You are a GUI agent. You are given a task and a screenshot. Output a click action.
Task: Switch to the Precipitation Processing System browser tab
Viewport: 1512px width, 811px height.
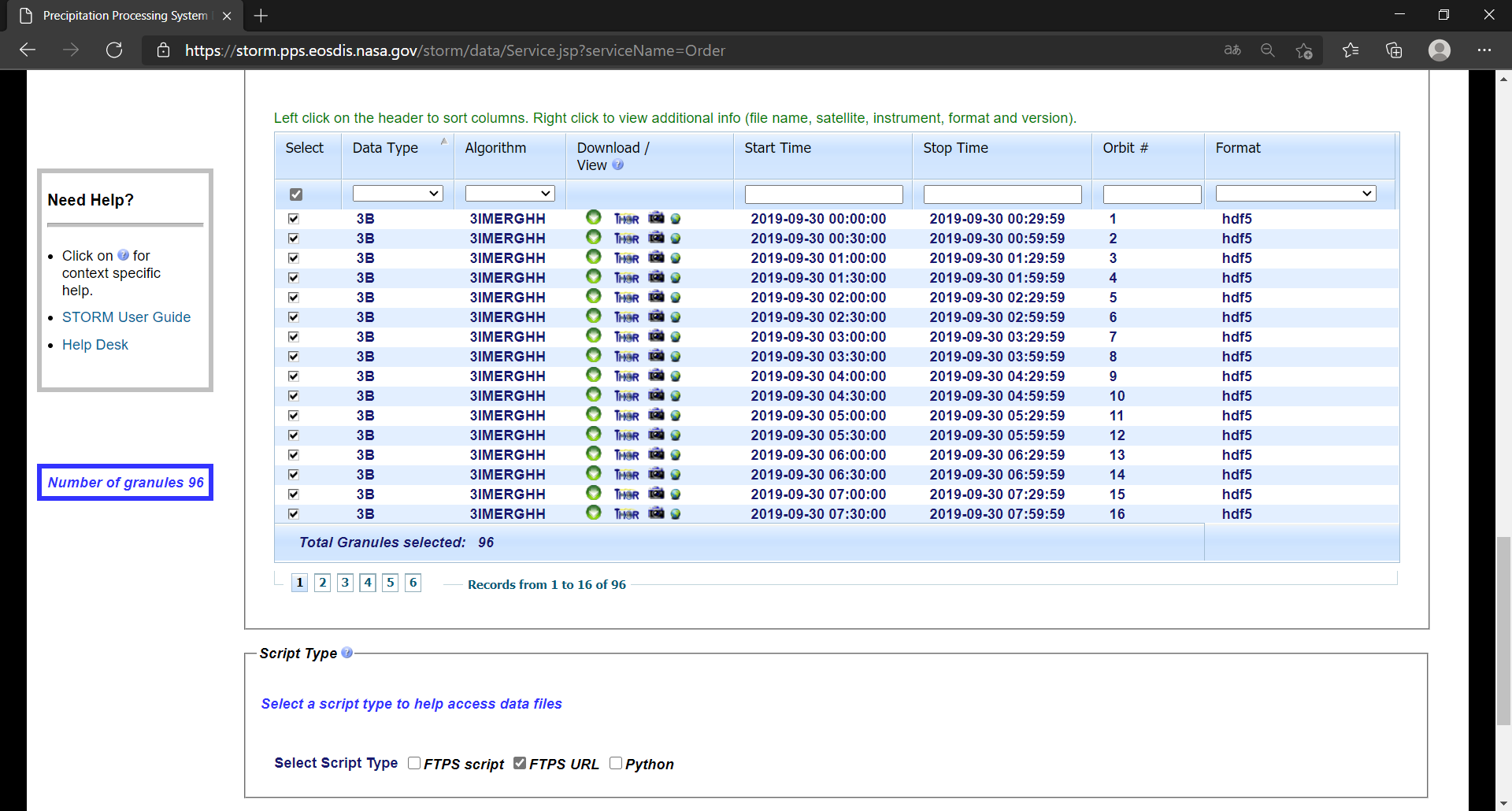click(118, 15)
